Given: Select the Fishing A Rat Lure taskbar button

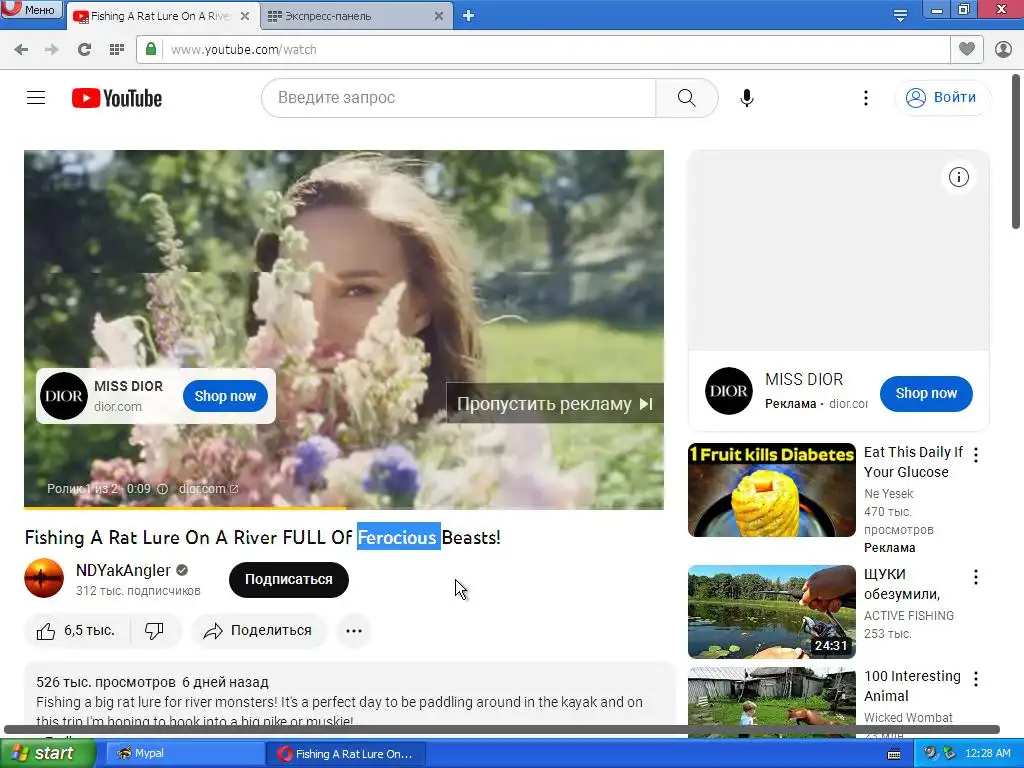Looking at the screenshot, I should [x=346, y=753].
